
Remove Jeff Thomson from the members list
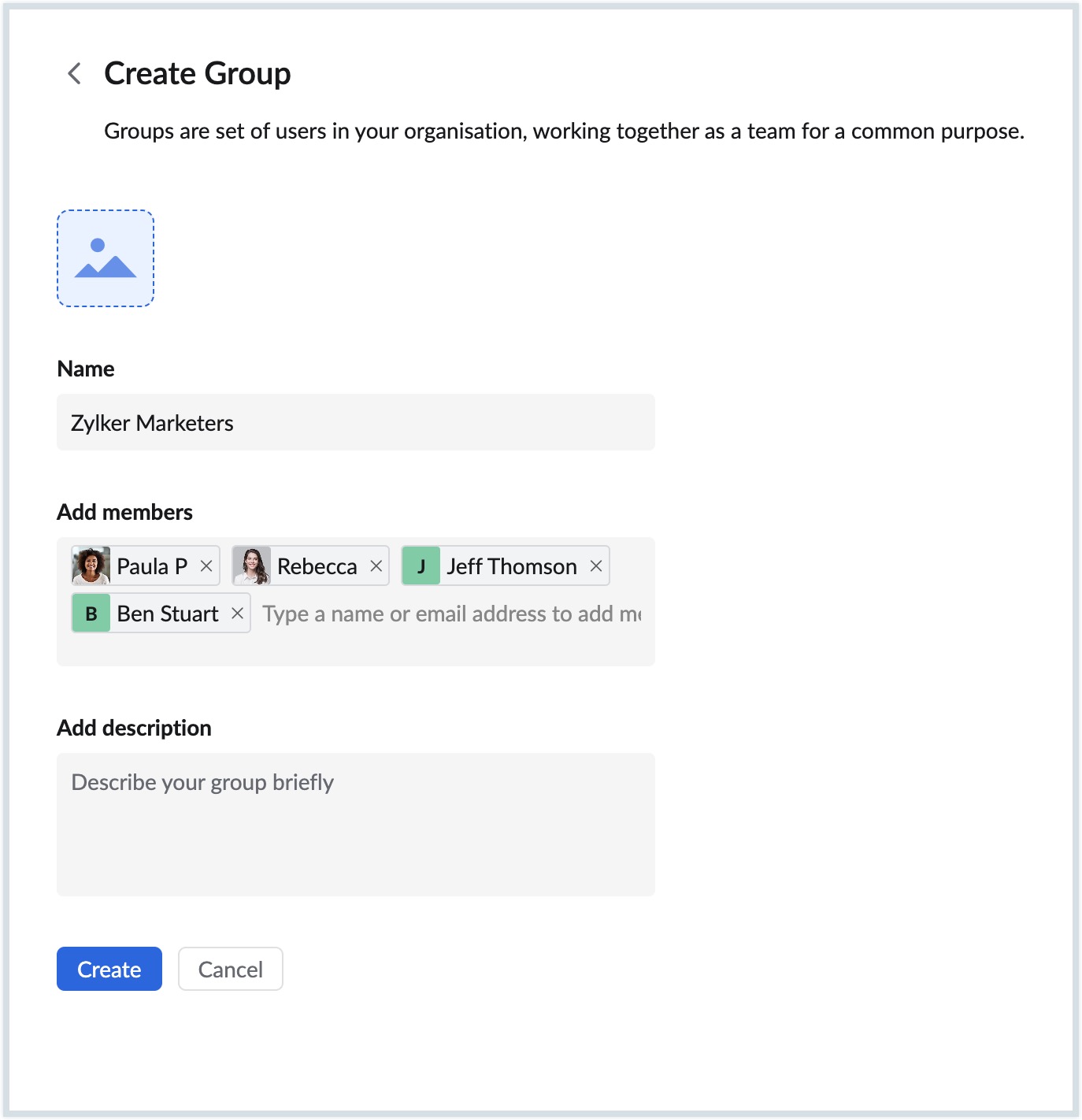pos(595,566)
